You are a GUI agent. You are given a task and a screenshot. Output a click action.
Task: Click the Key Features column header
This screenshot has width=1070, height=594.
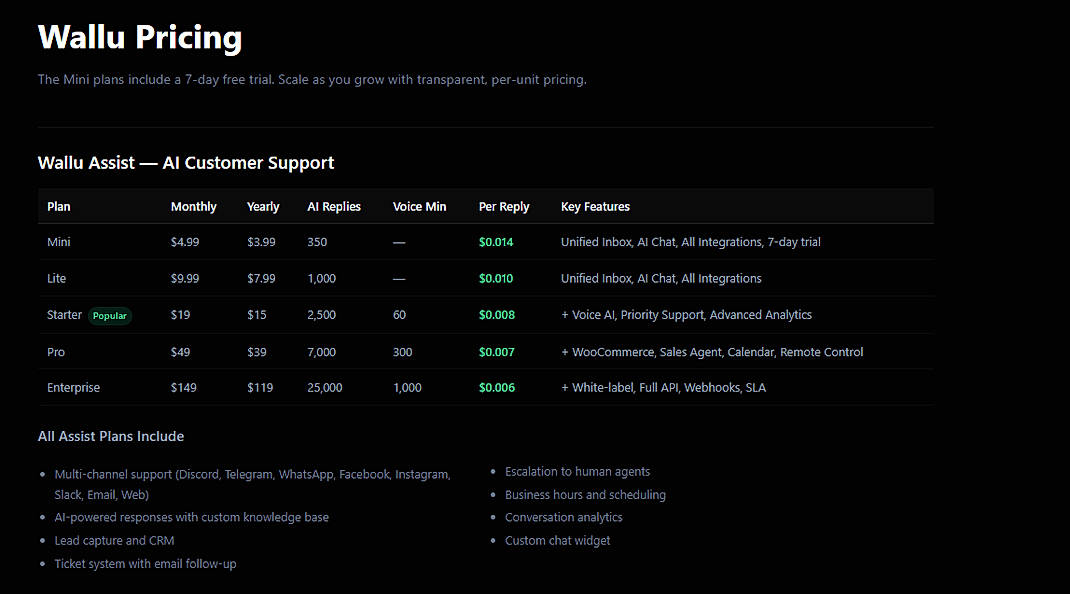click(595, 206)
